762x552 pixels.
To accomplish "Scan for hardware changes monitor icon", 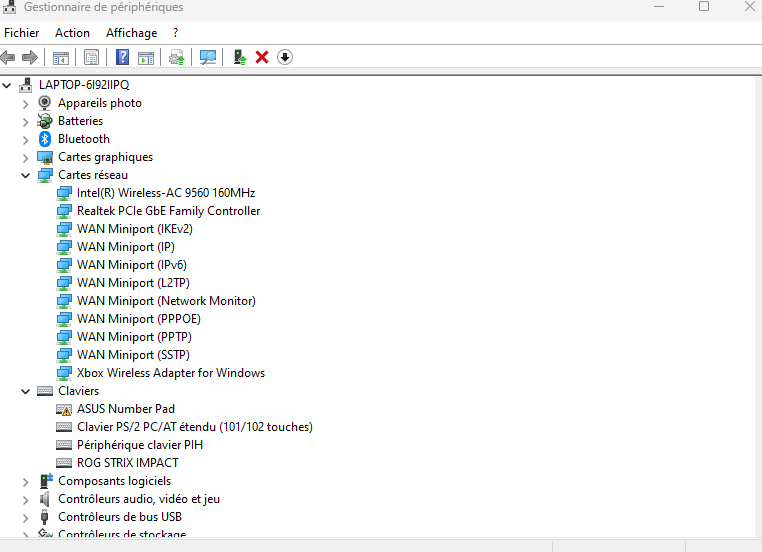I will pyautogui.click(x=208, y=57).
